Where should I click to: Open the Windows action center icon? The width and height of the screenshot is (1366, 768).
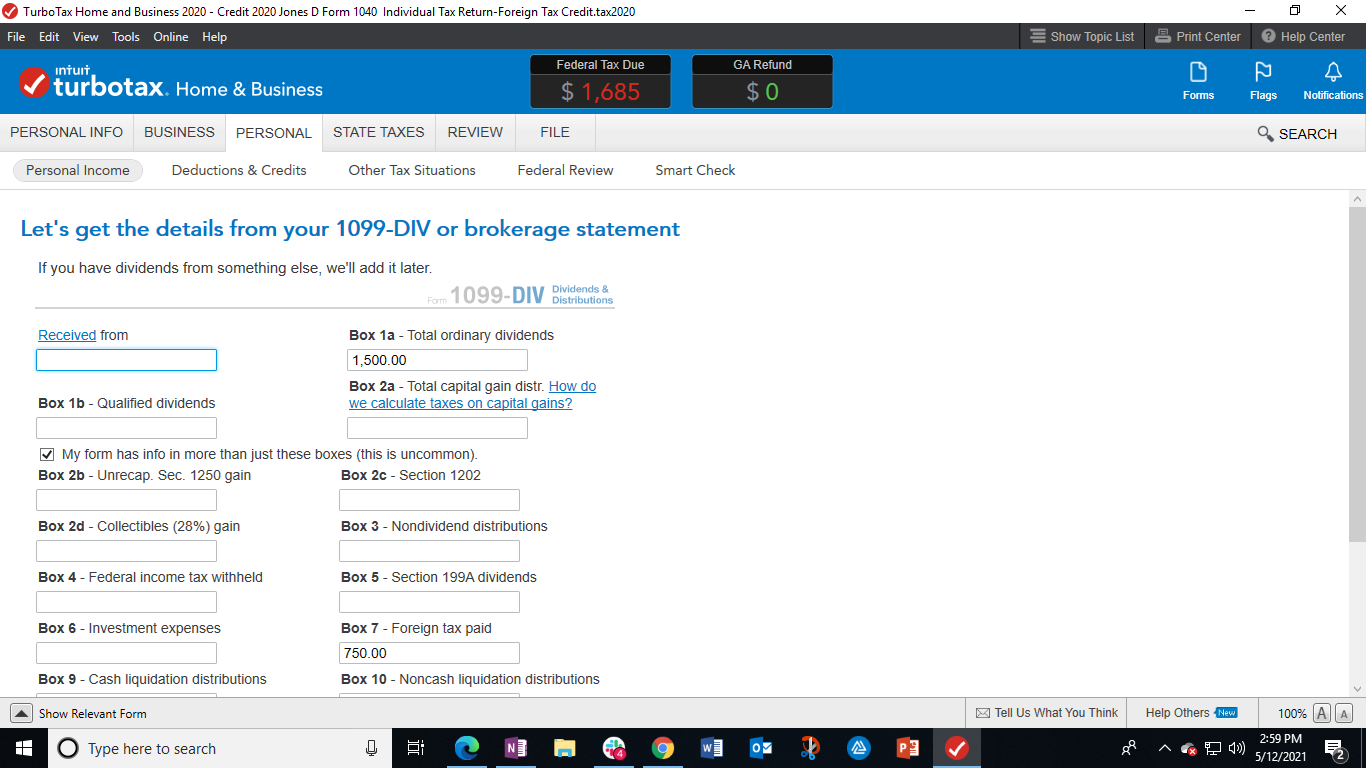[1335, 748]
